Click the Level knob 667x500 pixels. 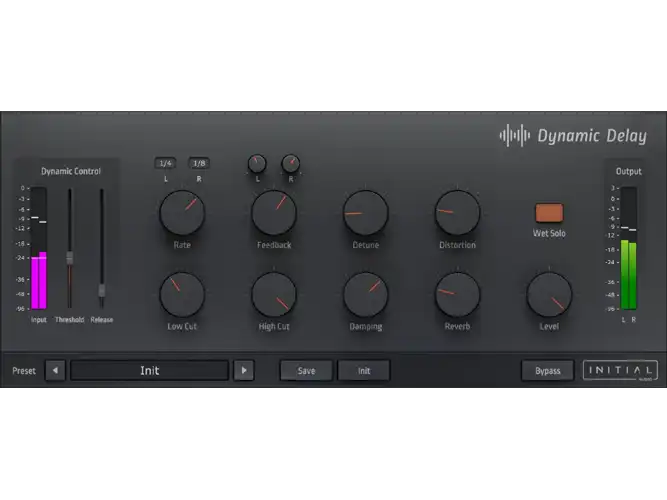click(549, 294)
